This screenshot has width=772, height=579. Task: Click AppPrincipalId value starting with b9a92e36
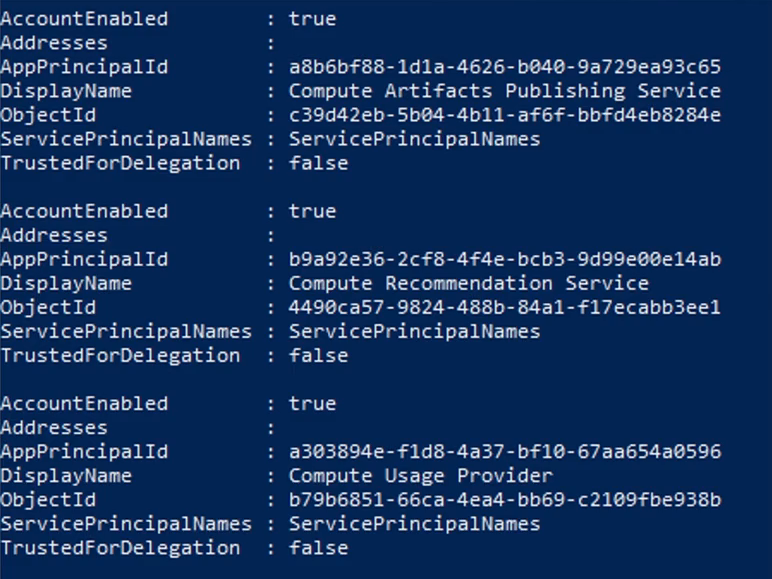(504, 259)
